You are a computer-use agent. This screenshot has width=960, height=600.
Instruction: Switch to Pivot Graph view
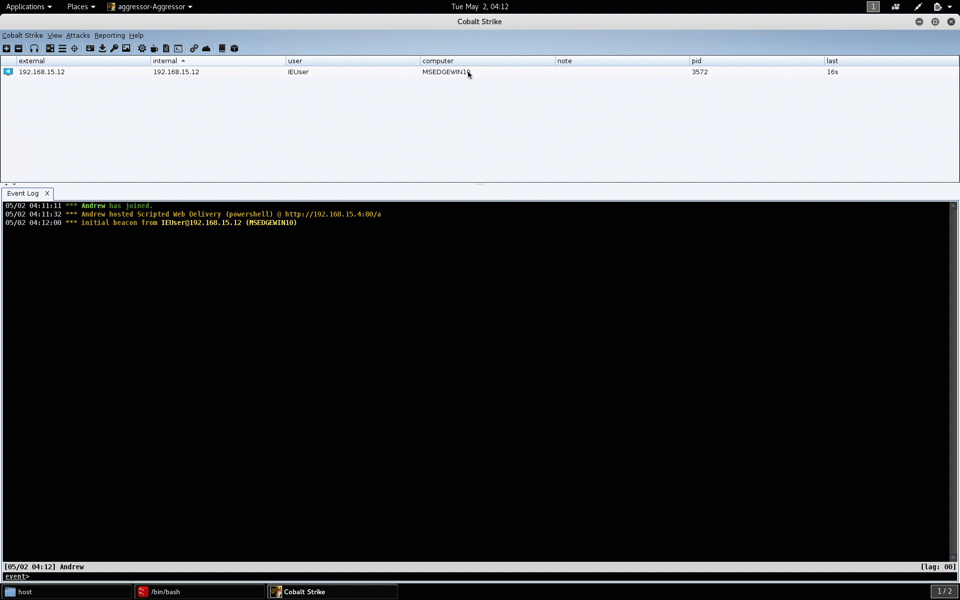50,48
